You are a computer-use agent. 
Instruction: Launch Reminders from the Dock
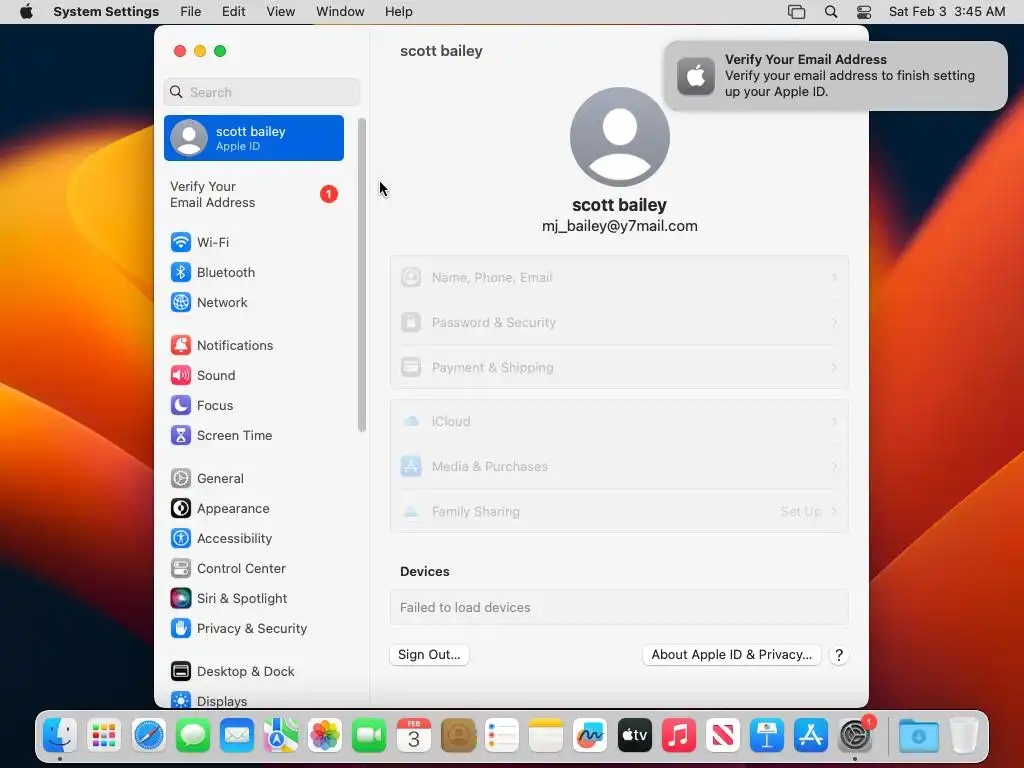click(x=502, y=735)
